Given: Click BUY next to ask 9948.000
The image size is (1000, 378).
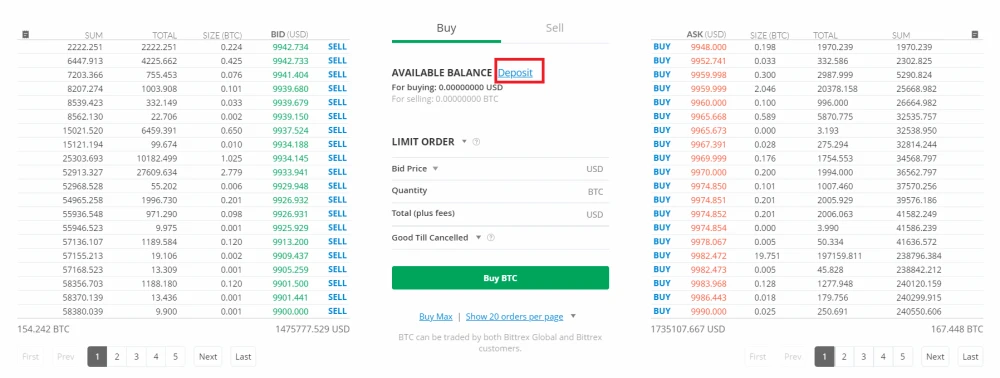Looking at the screenshot, I should pyautogui.click(x=662, y=47).
